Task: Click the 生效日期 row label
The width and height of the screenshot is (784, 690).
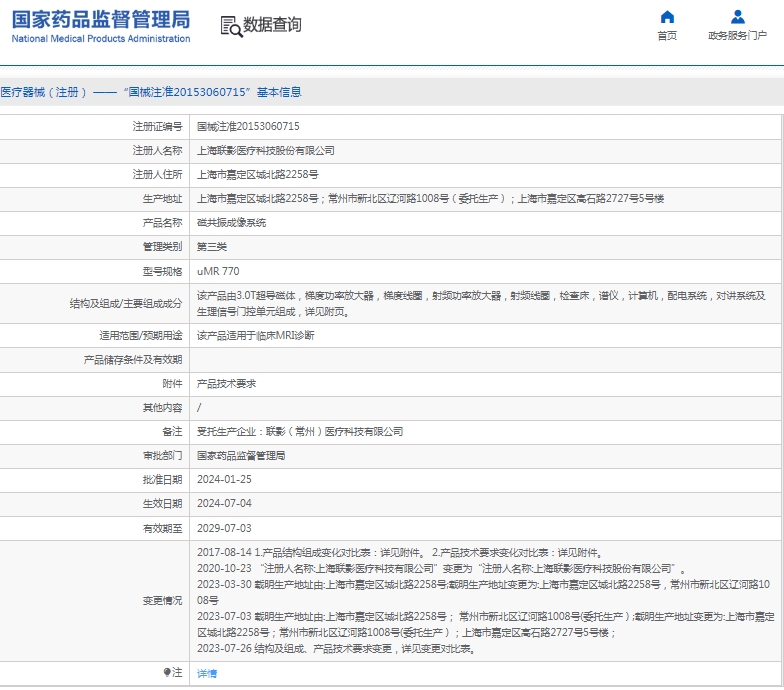Action: pyautogui.click(x=162, y=504)
